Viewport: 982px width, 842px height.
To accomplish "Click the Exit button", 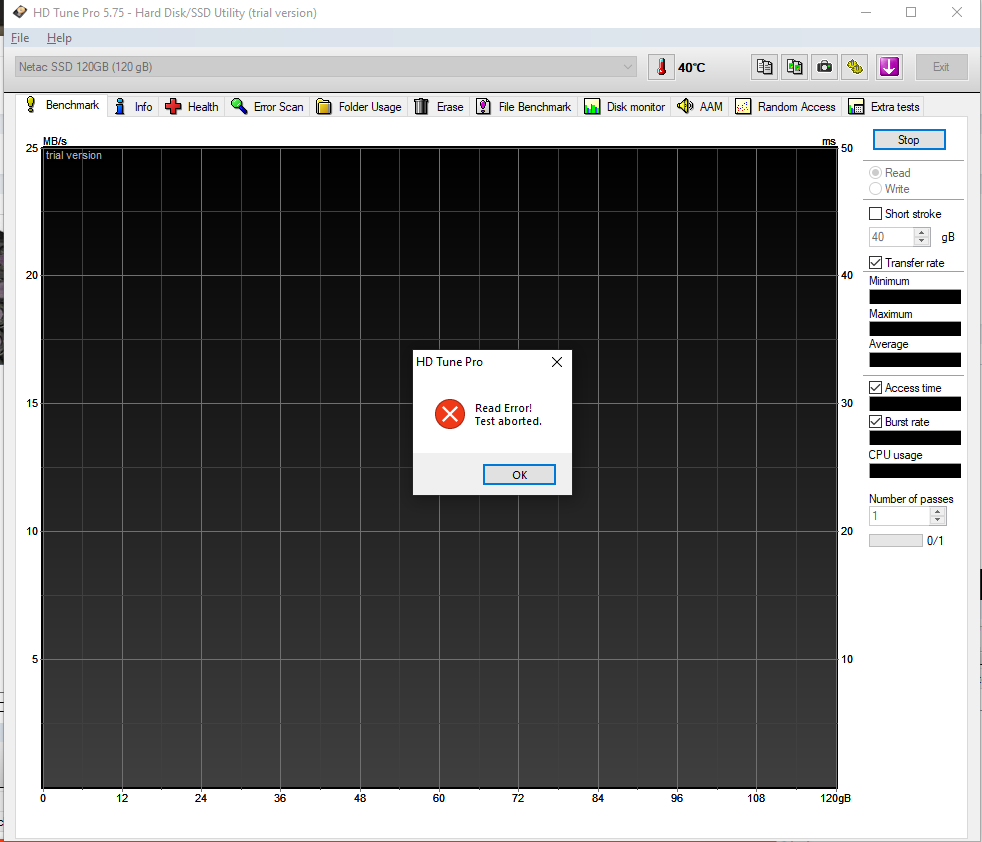I will click(941, 67).
